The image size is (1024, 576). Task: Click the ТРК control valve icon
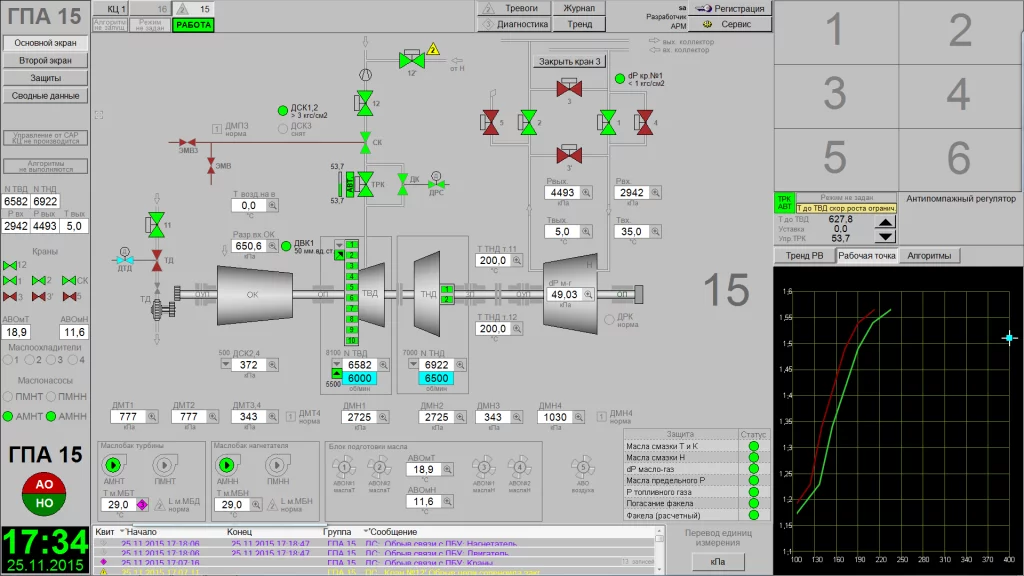(364, 185)
